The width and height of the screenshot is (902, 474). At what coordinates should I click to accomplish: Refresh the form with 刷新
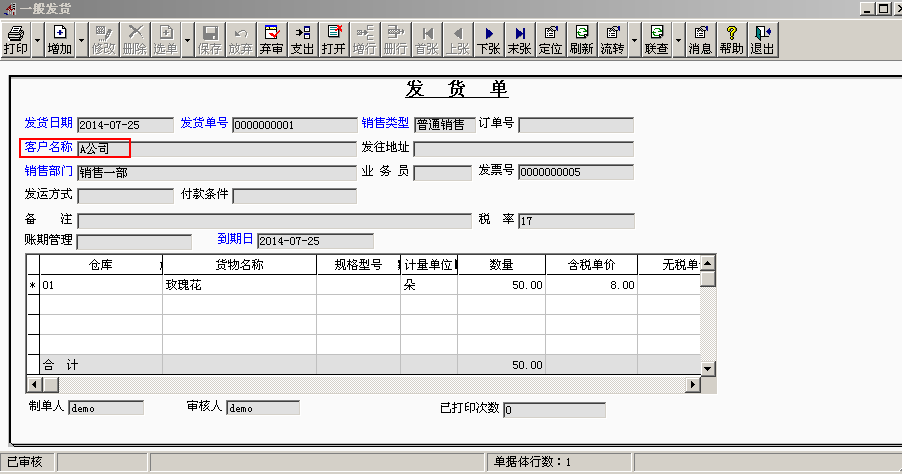pos(582,40)
